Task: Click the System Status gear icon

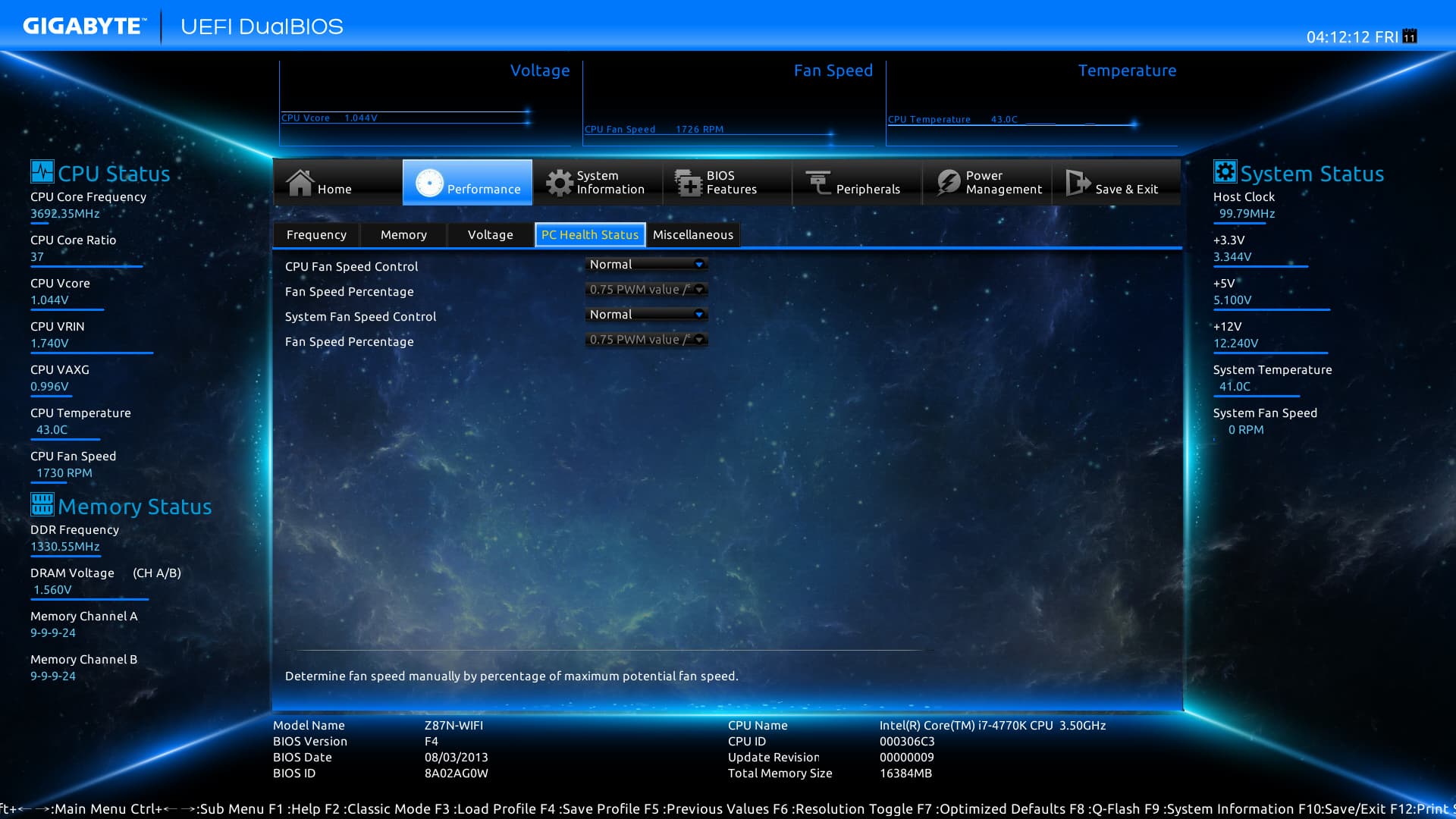Action: tap(1225, 172)
